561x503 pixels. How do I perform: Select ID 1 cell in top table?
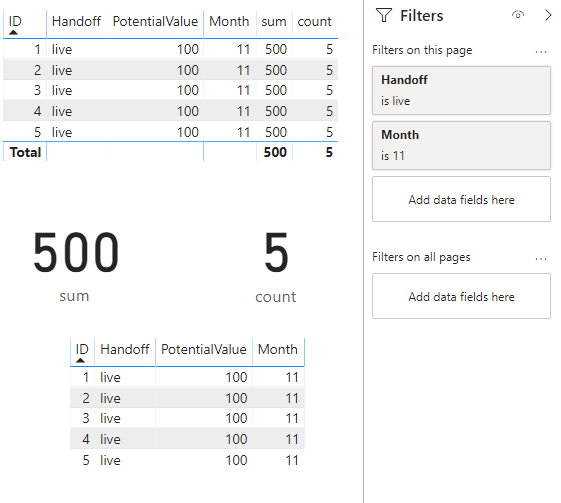pyautogui.click(x=37, y=49)
